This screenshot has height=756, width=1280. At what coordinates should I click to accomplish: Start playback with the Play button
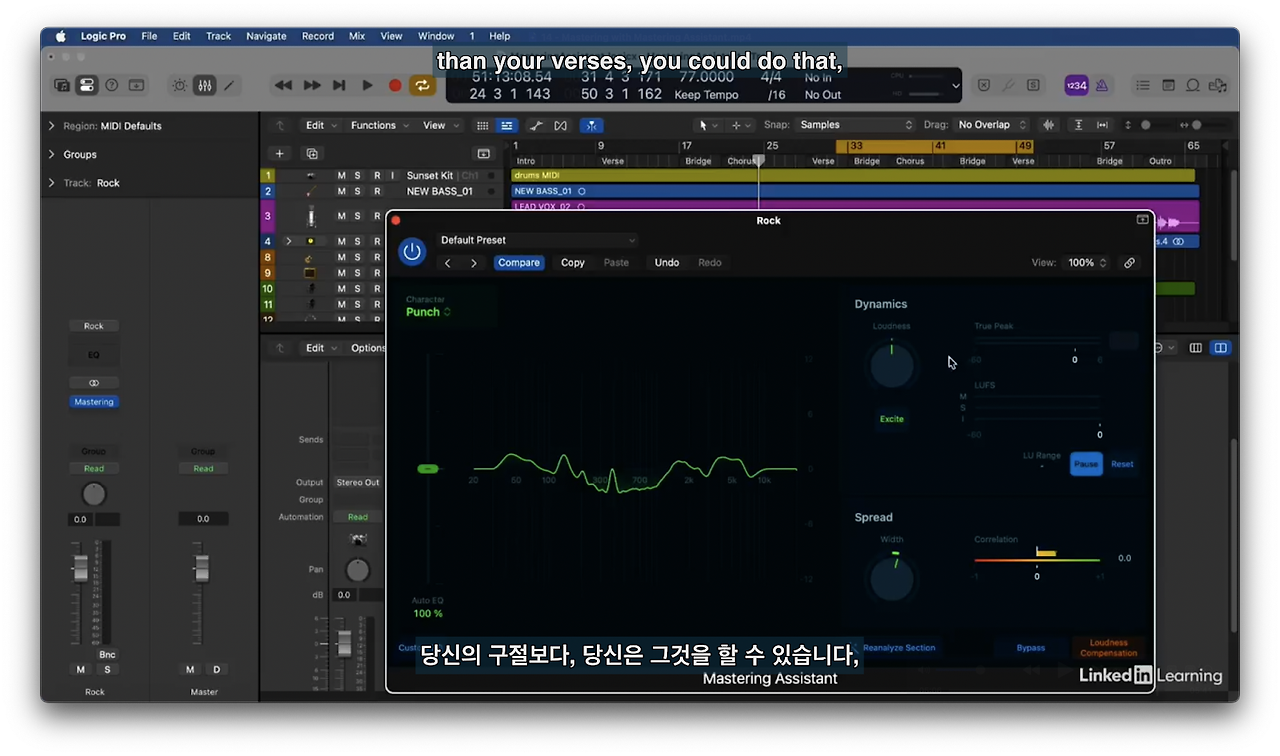[367, 86]
